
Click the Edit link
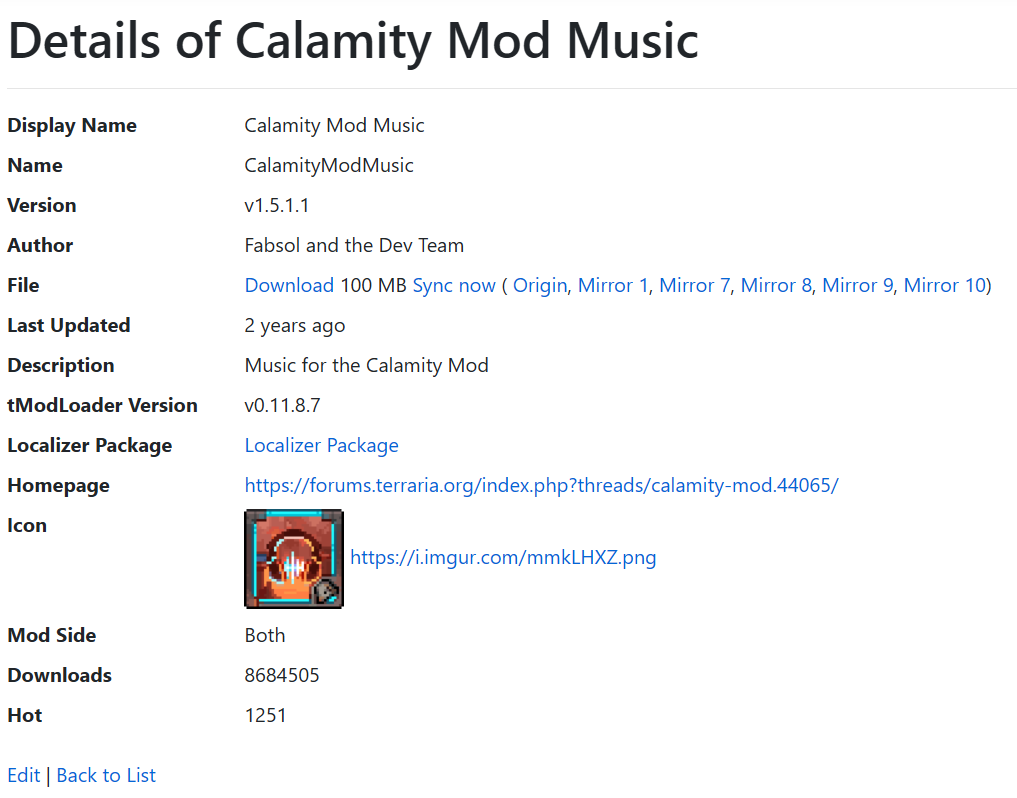click(x=23, y=776)
